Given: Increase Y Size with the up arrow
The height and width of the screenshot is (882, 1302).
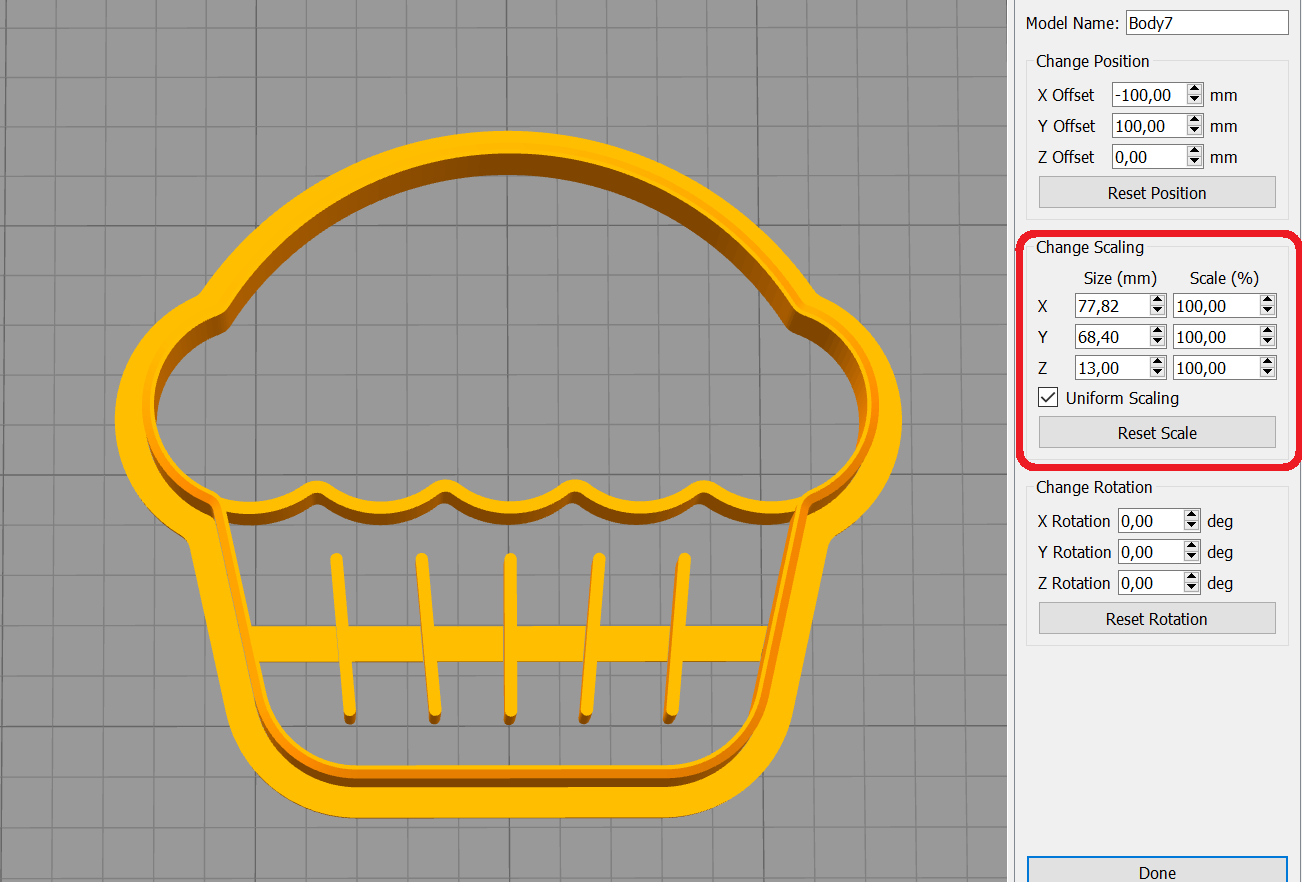Looking at the screenshot, I should 1158,332.
